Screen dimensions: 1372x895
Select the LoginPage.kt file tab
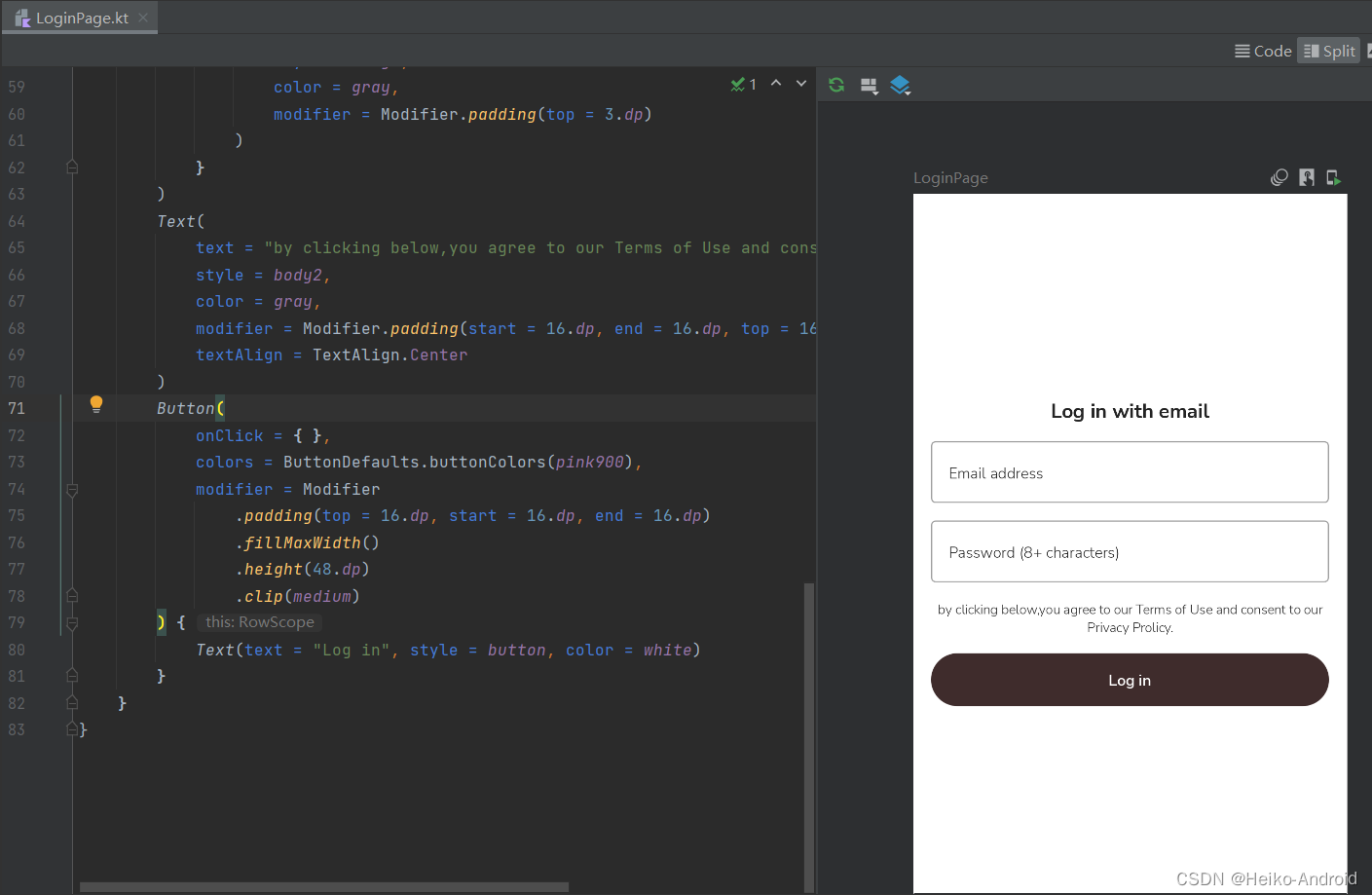point(80,18)
